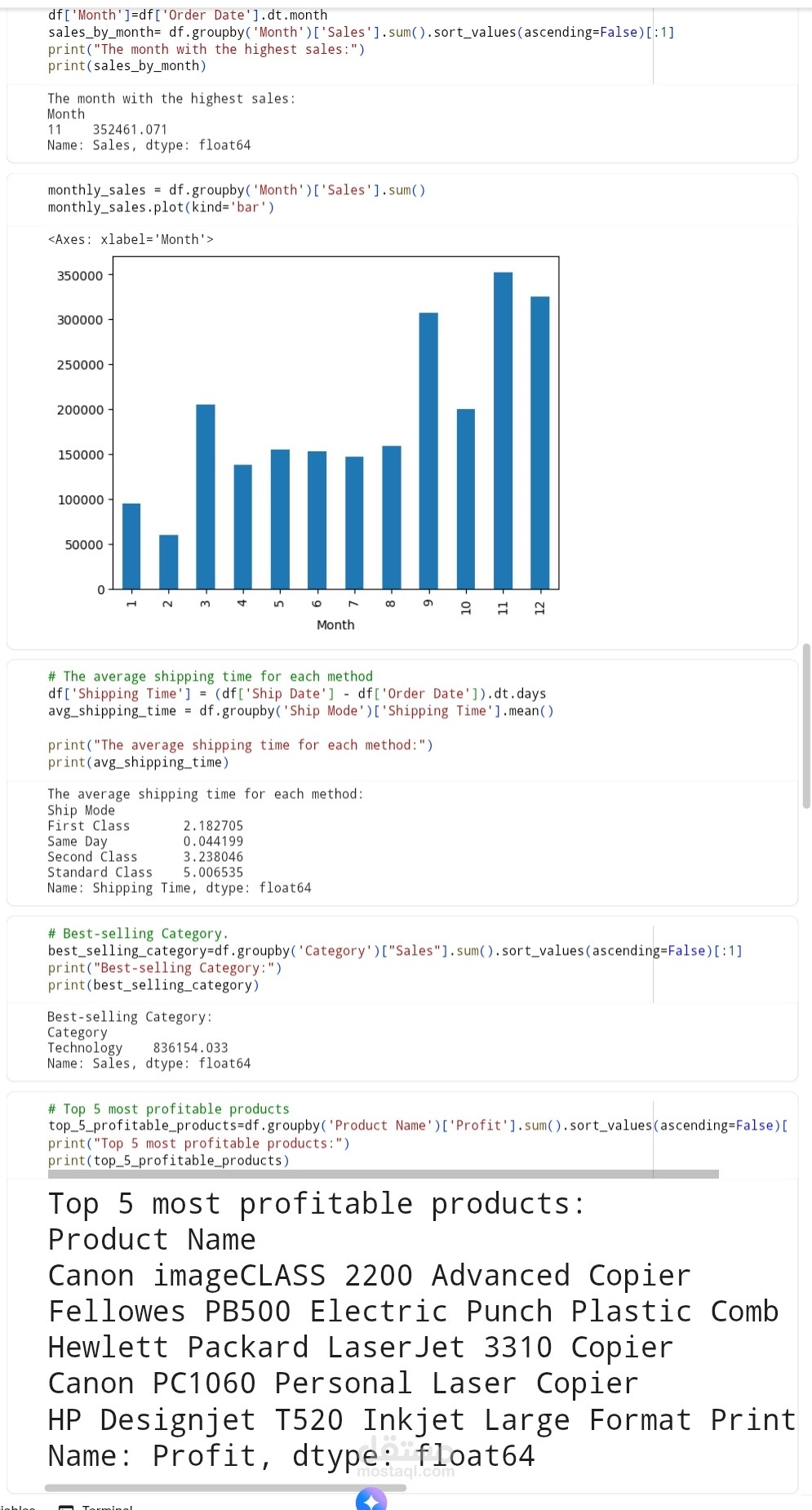Click 'Name: Profit, dtype: float64' output line
This screenshot has width=812, height=1510.
point(291,1456)
